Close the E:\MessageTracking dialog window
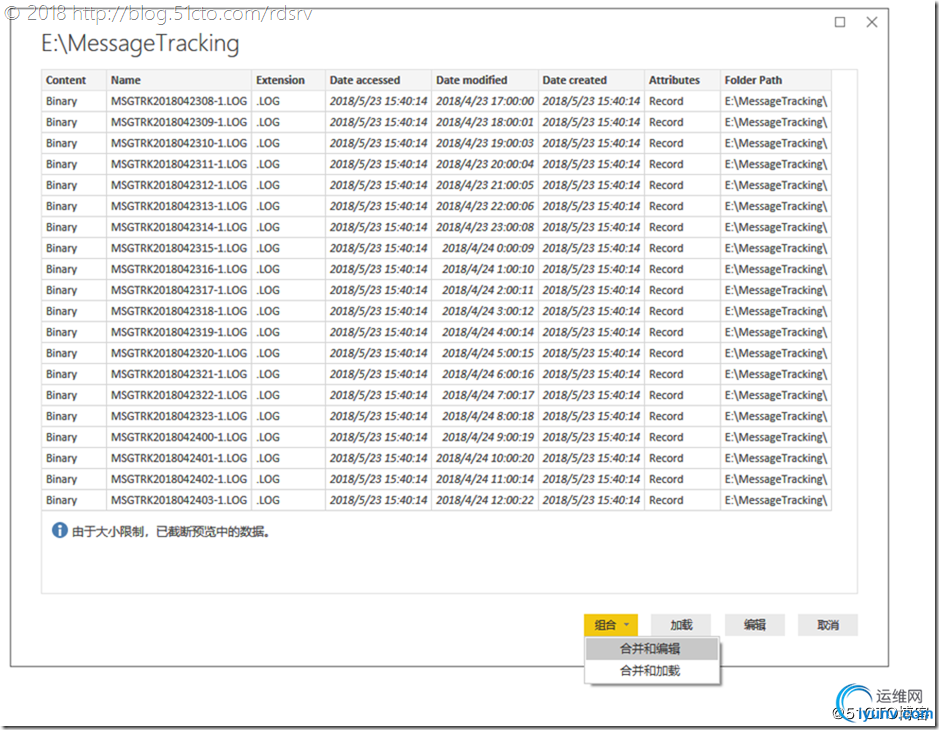 click(872, 22)
